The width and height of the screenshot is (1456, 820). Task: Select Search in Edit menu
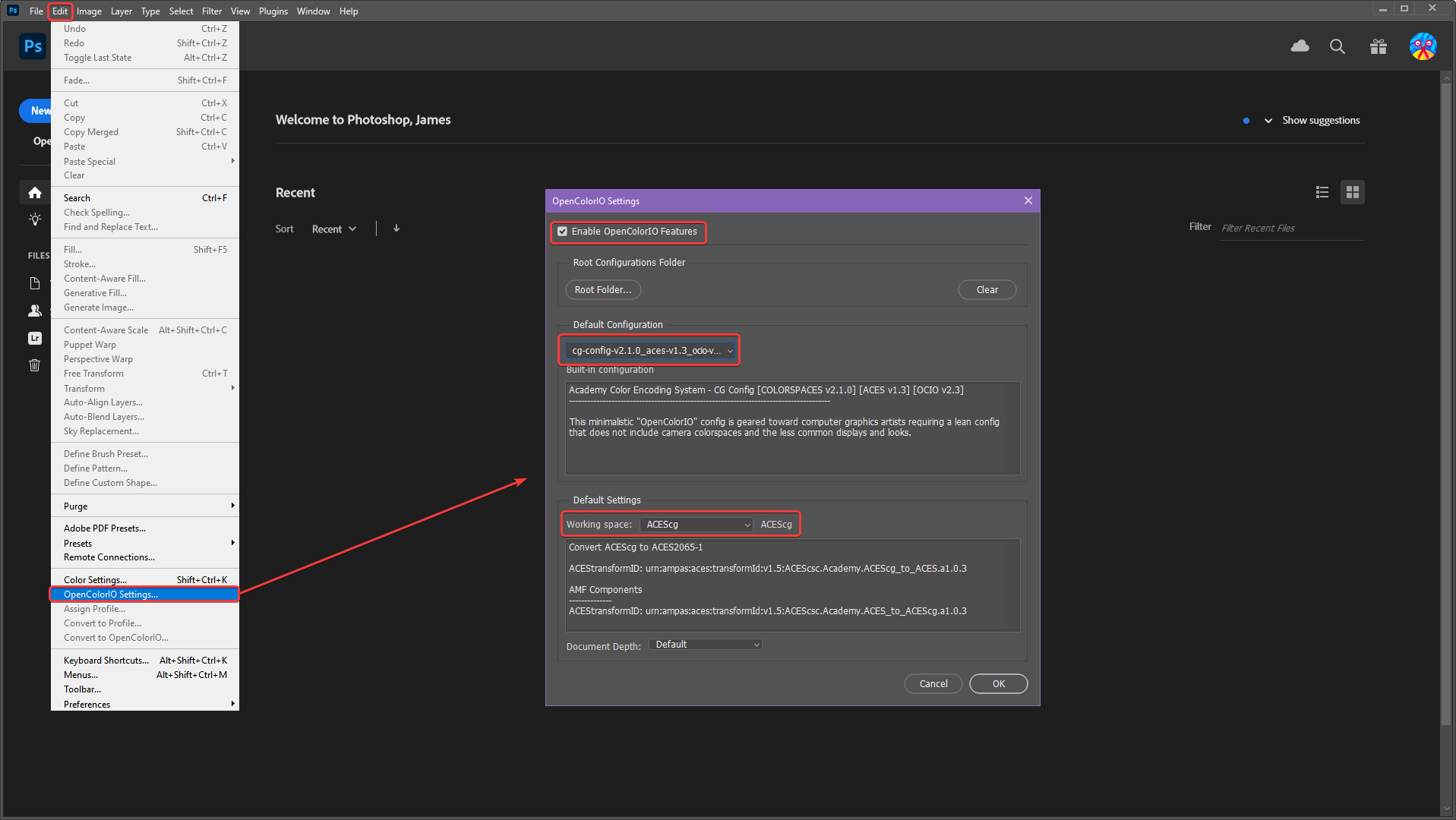tap(144, 197)
